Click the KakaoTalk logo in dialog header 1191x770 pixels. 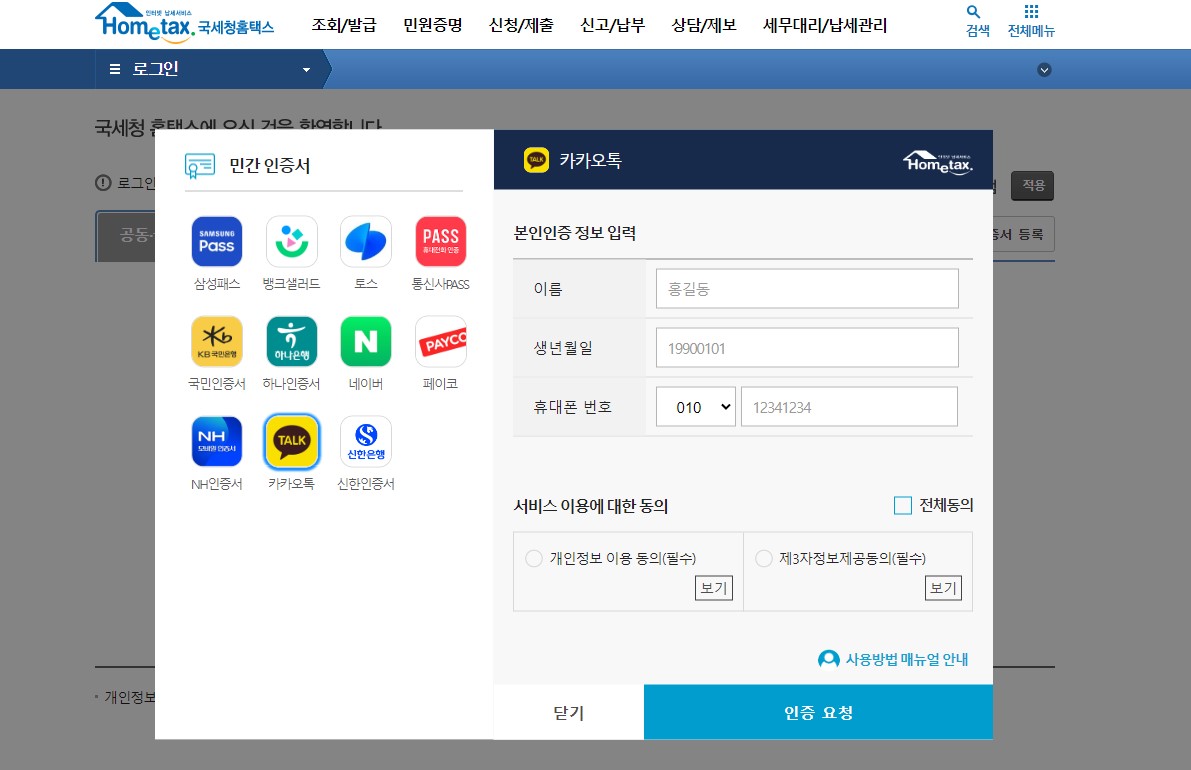click(536, 159)
